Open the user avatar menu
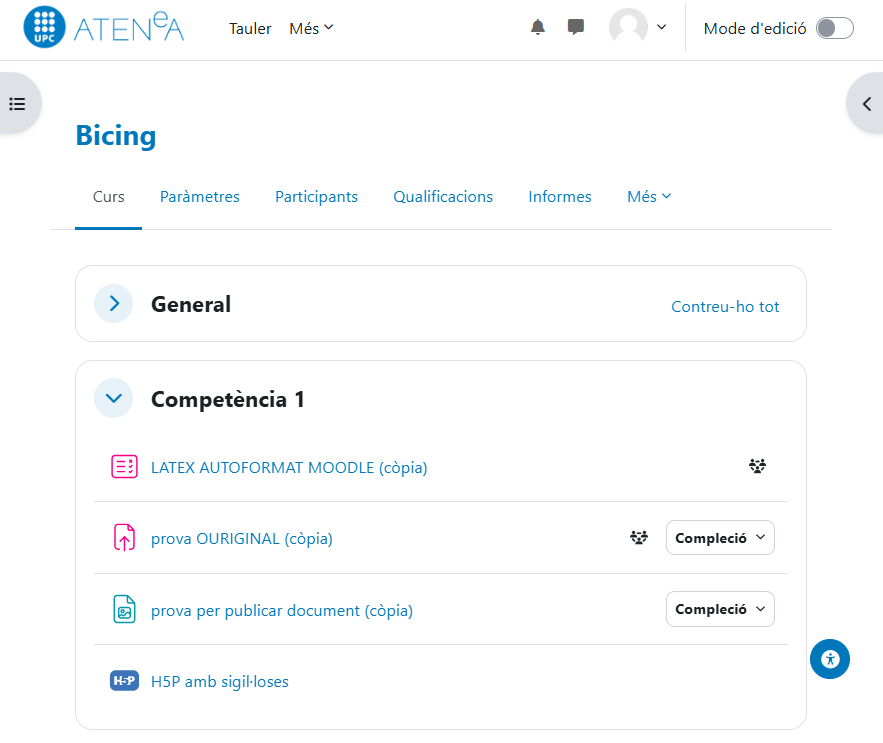Viewport: 883px width, 743px height. pyautogui.click(x=638, y=28)
